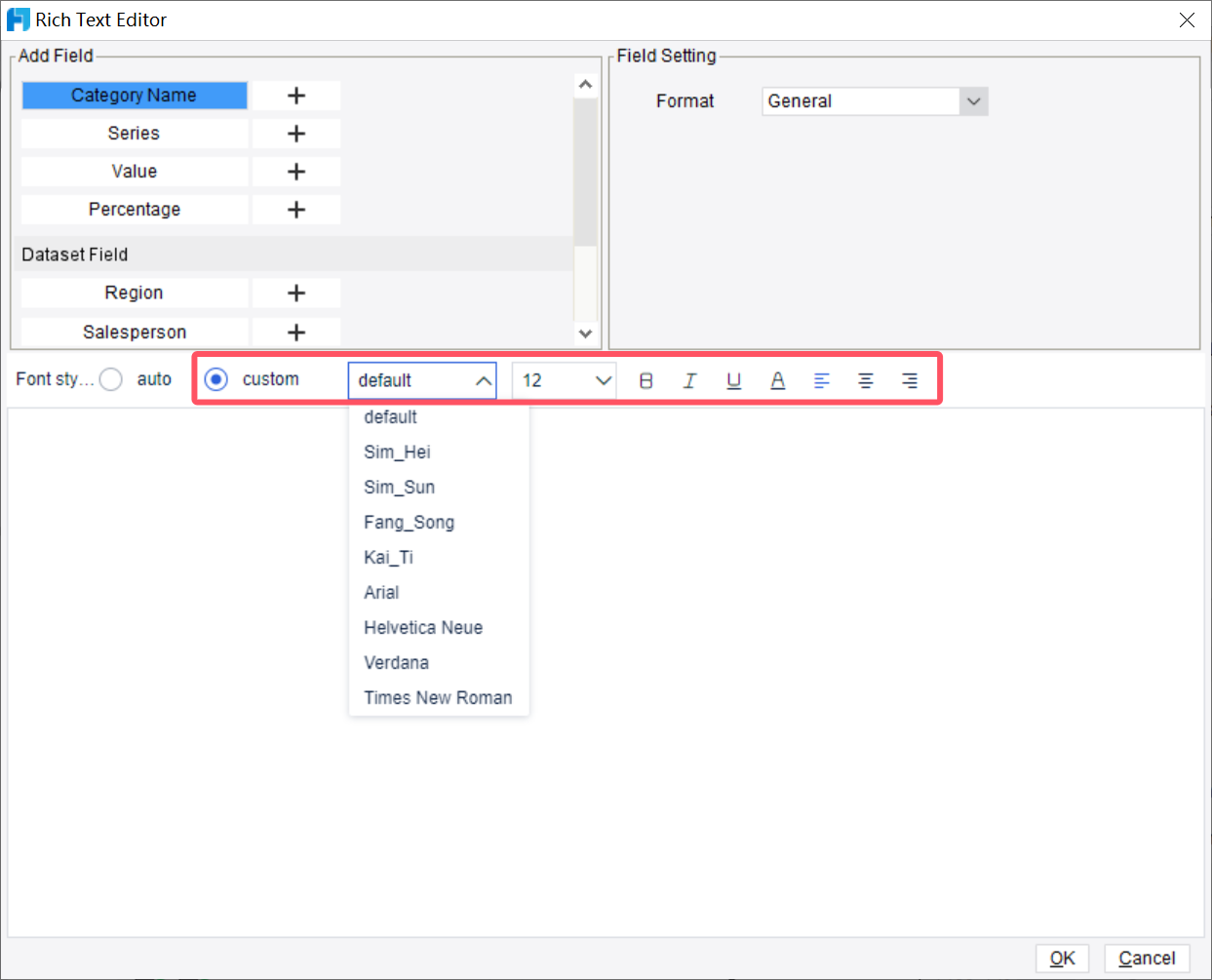1212x980 pixels.
Task: Add the Value field with plus
Action: (296, 172)
